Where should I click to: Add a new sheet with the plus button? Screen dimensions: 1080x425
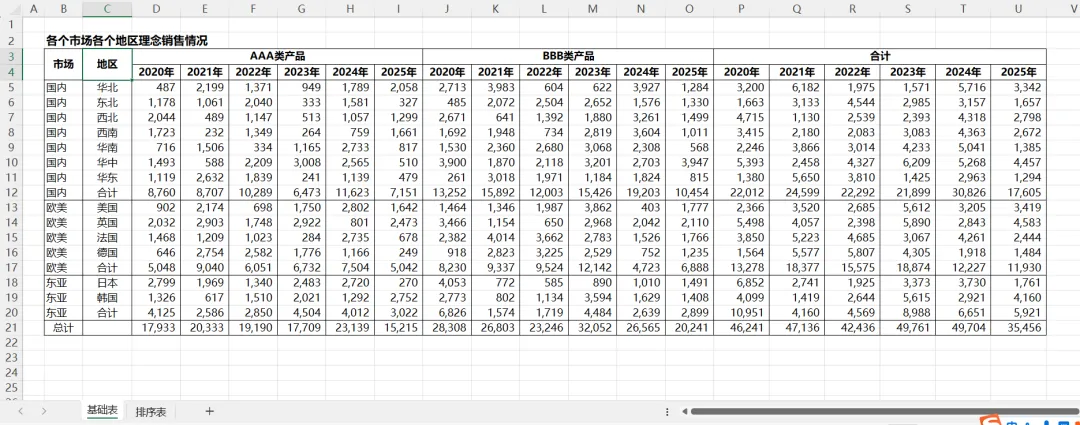[210, 411]
